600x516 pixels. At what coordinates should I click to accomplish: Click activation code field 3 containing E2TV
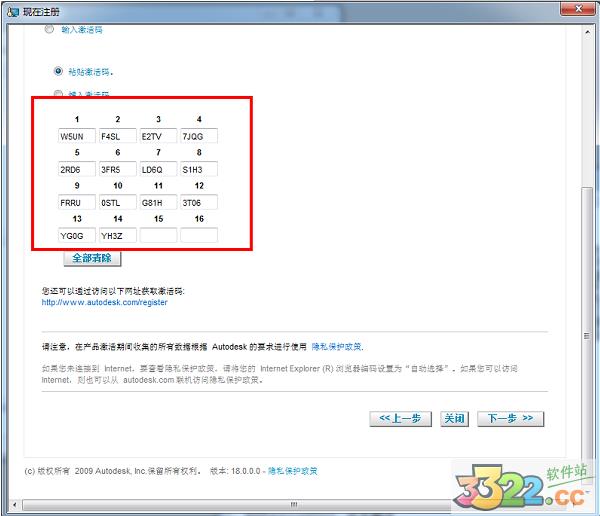(x=158, y=136)
